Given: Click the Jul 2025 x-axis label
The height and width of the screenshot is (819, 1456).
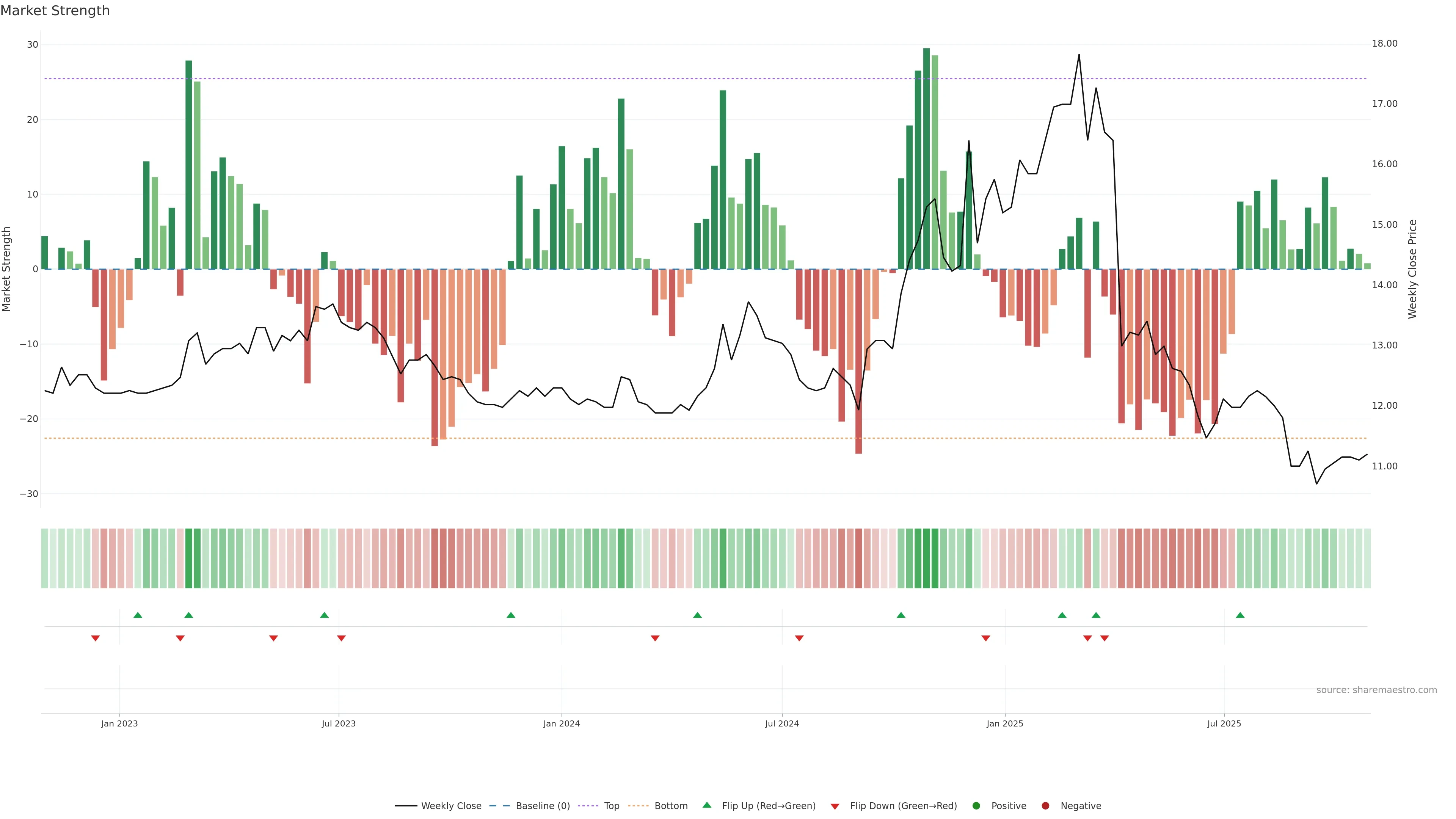Looking at the screenshot, I should coord(1224,723).
